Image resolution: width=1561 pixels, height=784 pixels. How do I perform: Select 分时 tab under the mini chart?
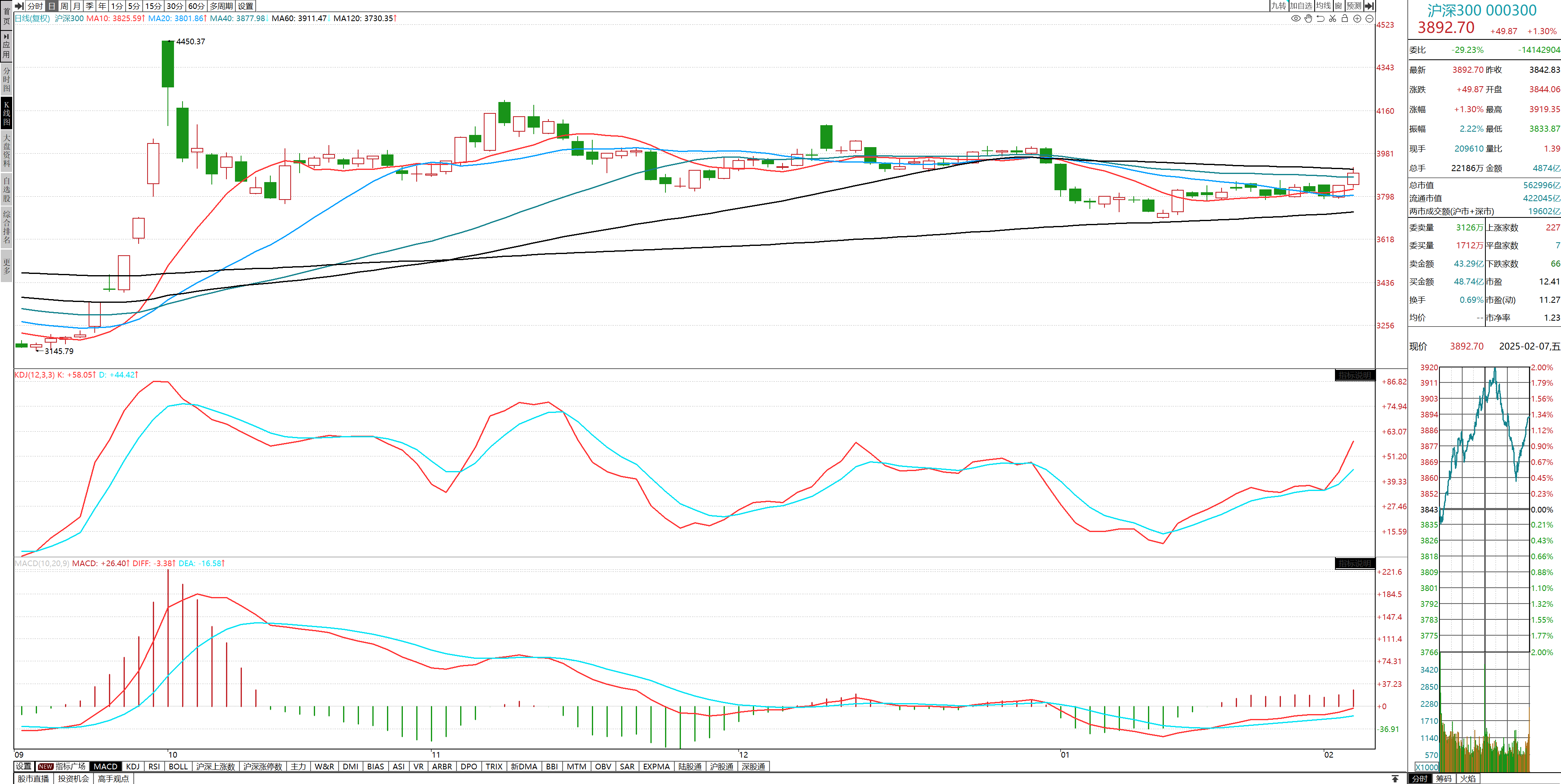coord(1420,779)
